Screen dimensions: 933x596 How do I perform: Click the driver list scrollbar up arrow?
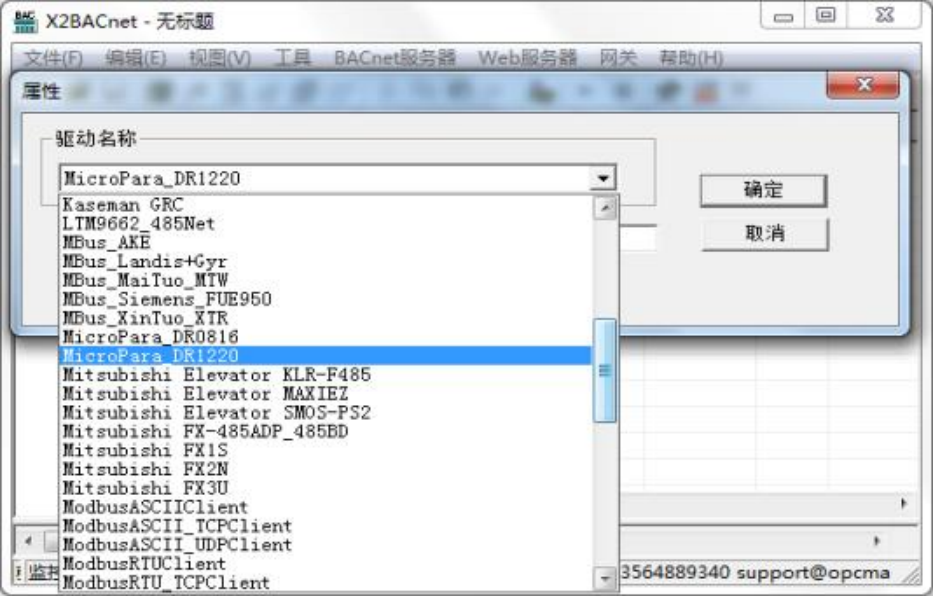pos(605,208)
